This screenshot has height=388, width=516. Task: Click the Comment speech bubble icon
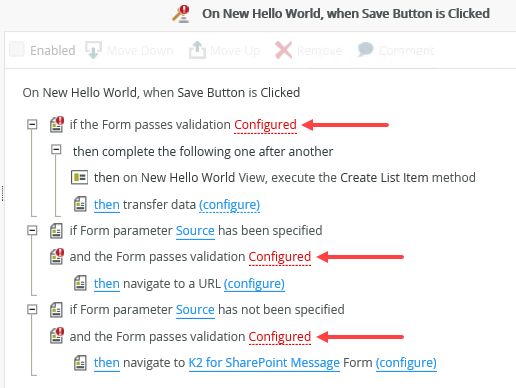(366, 50)
